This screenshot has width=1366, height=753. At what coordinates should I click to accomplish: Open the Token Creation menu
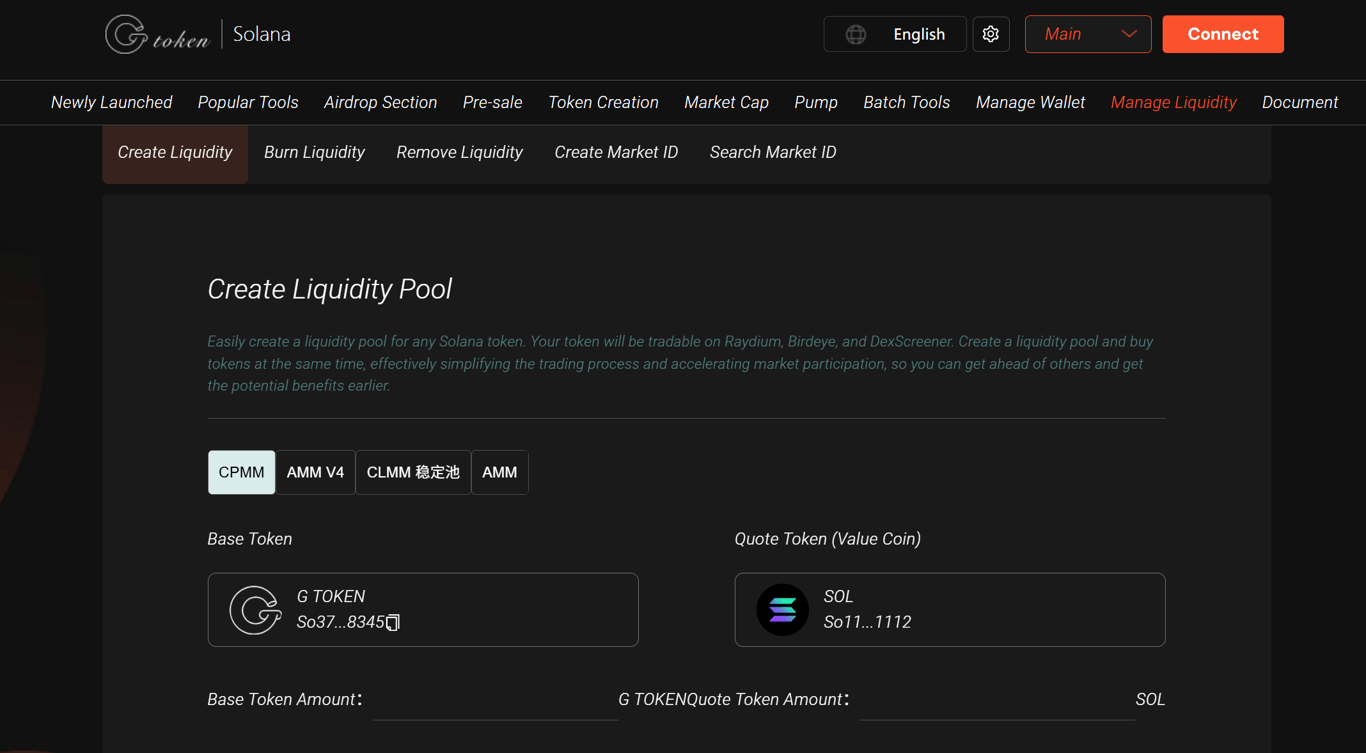(x=603, y=102)
